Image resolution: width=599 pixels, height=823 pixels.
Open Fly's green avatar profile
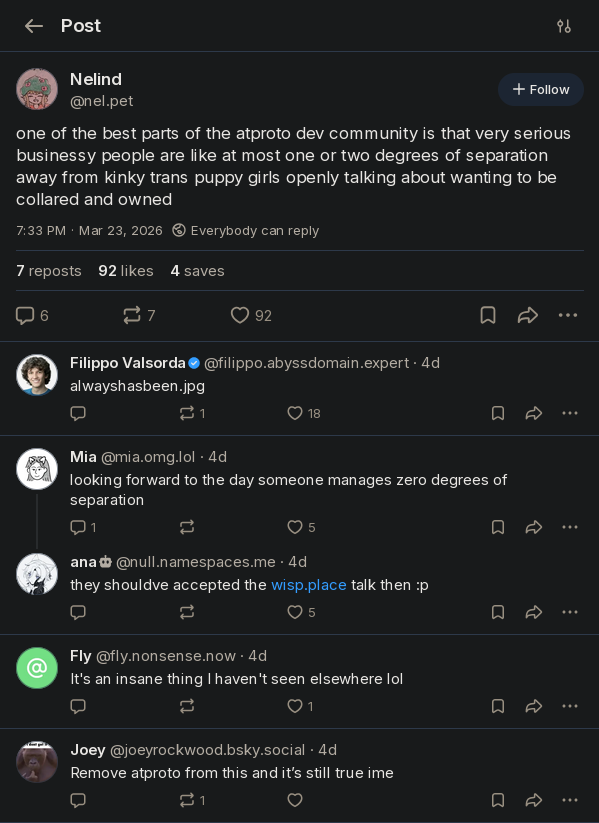tap(37, 668)
